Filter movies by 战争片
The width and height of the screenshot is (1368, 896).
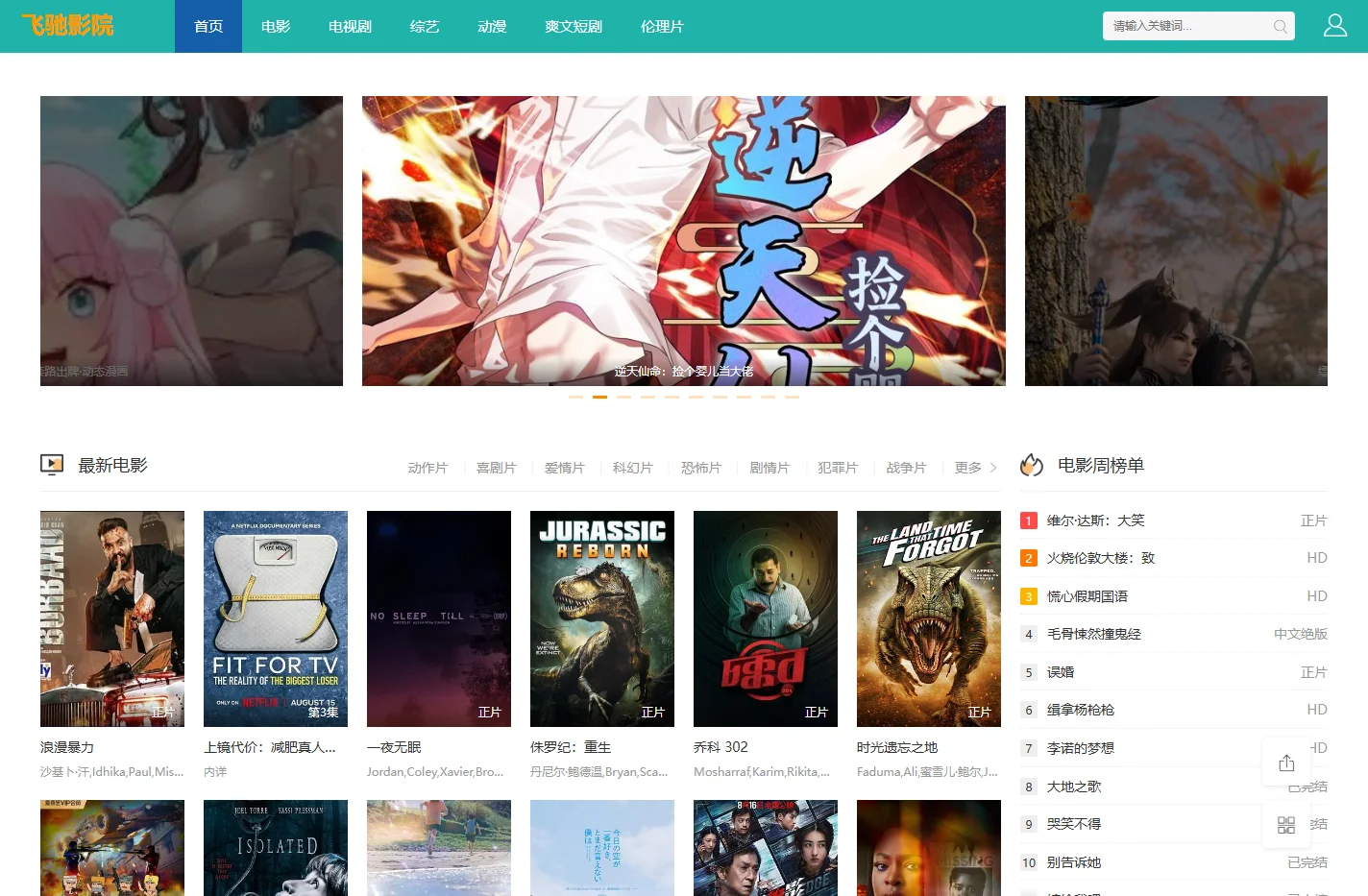point(906,468)
